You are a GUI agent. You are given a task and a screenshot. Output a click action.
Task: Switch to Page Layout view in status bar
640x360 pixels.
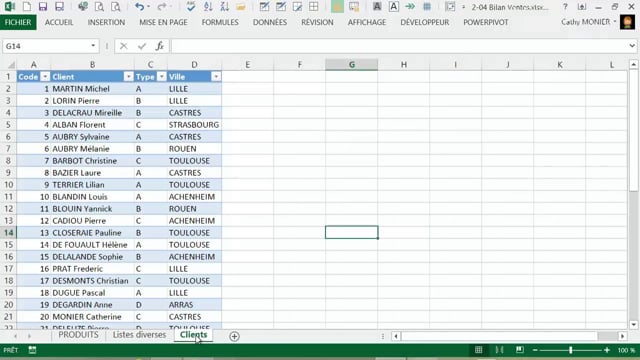tap(499, 350)
